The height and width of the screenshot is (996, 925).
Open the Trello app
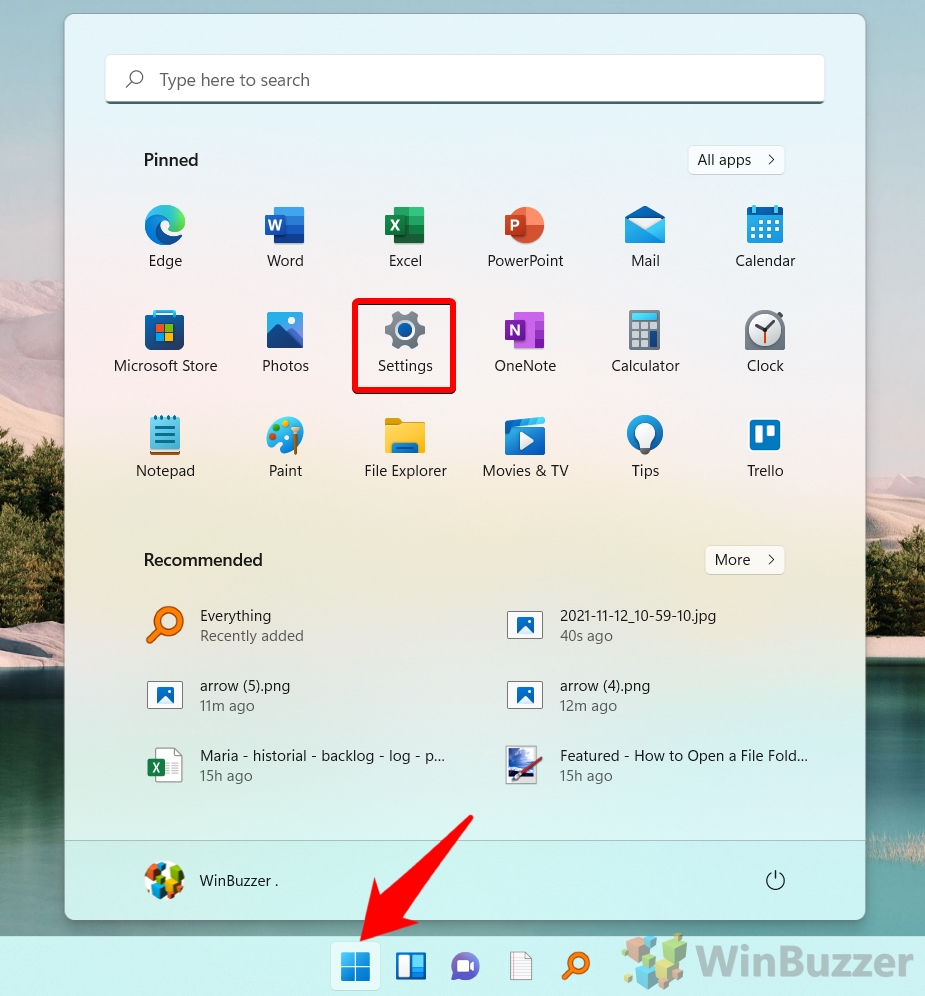tap(765, 447)
